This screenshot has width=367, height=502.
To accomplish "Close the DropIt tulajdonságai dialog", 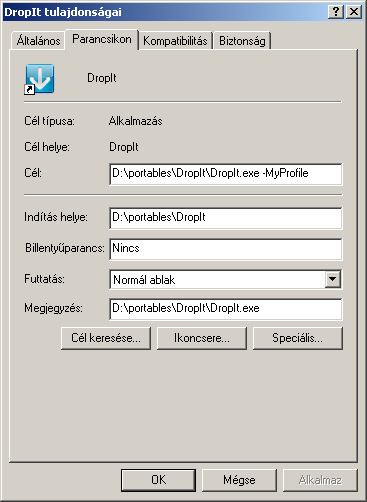I will coord(354,12).
